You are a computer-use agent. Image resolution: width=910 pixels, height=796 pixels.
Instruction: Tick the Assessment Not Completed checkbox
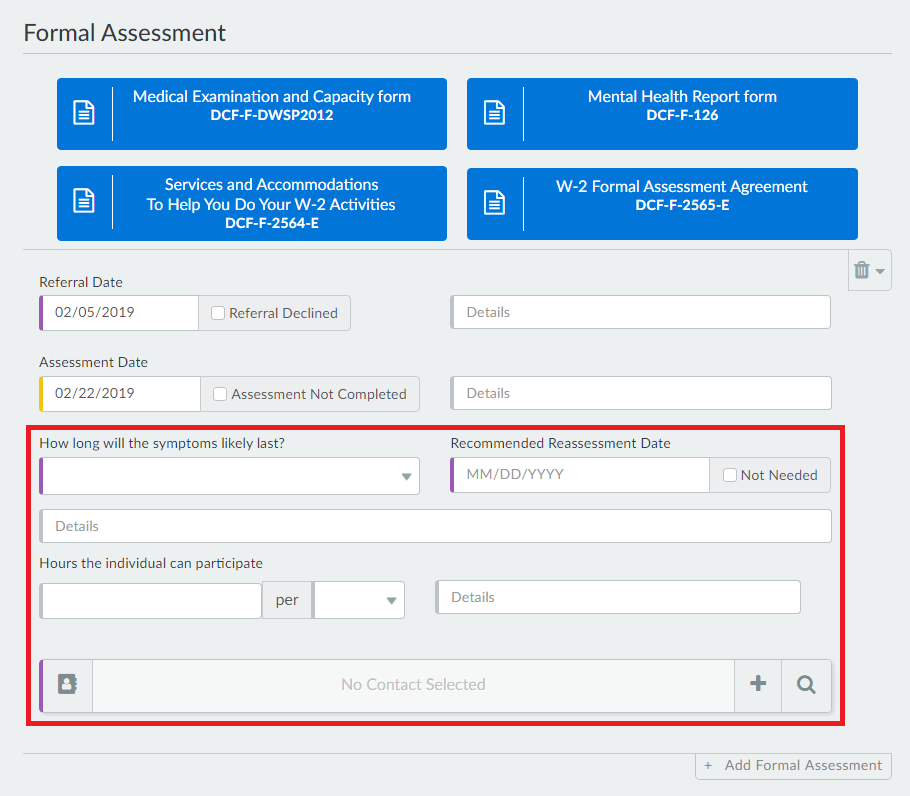pos(220,394)
